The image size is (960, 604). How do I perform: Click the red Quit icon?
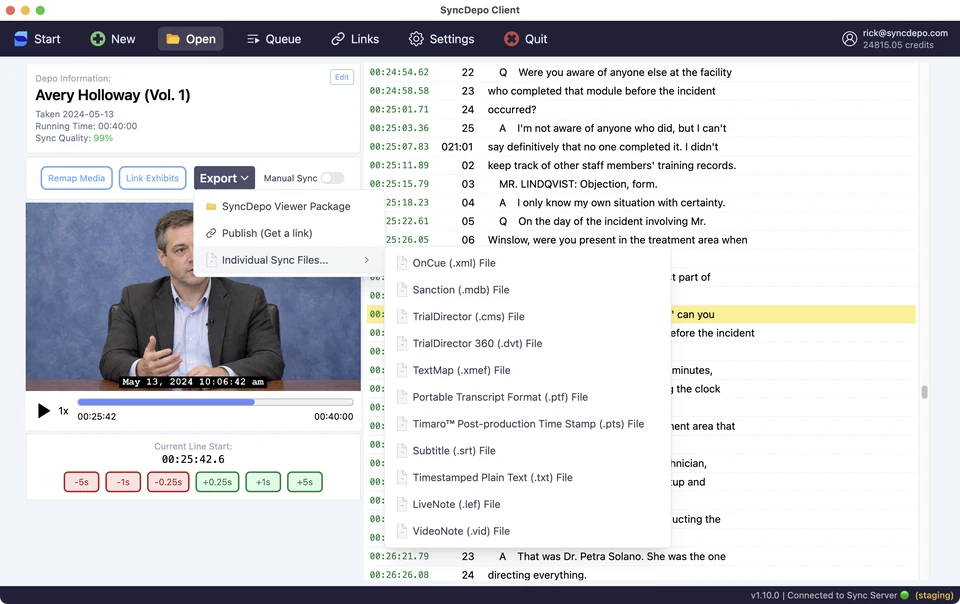coord(511,39)
